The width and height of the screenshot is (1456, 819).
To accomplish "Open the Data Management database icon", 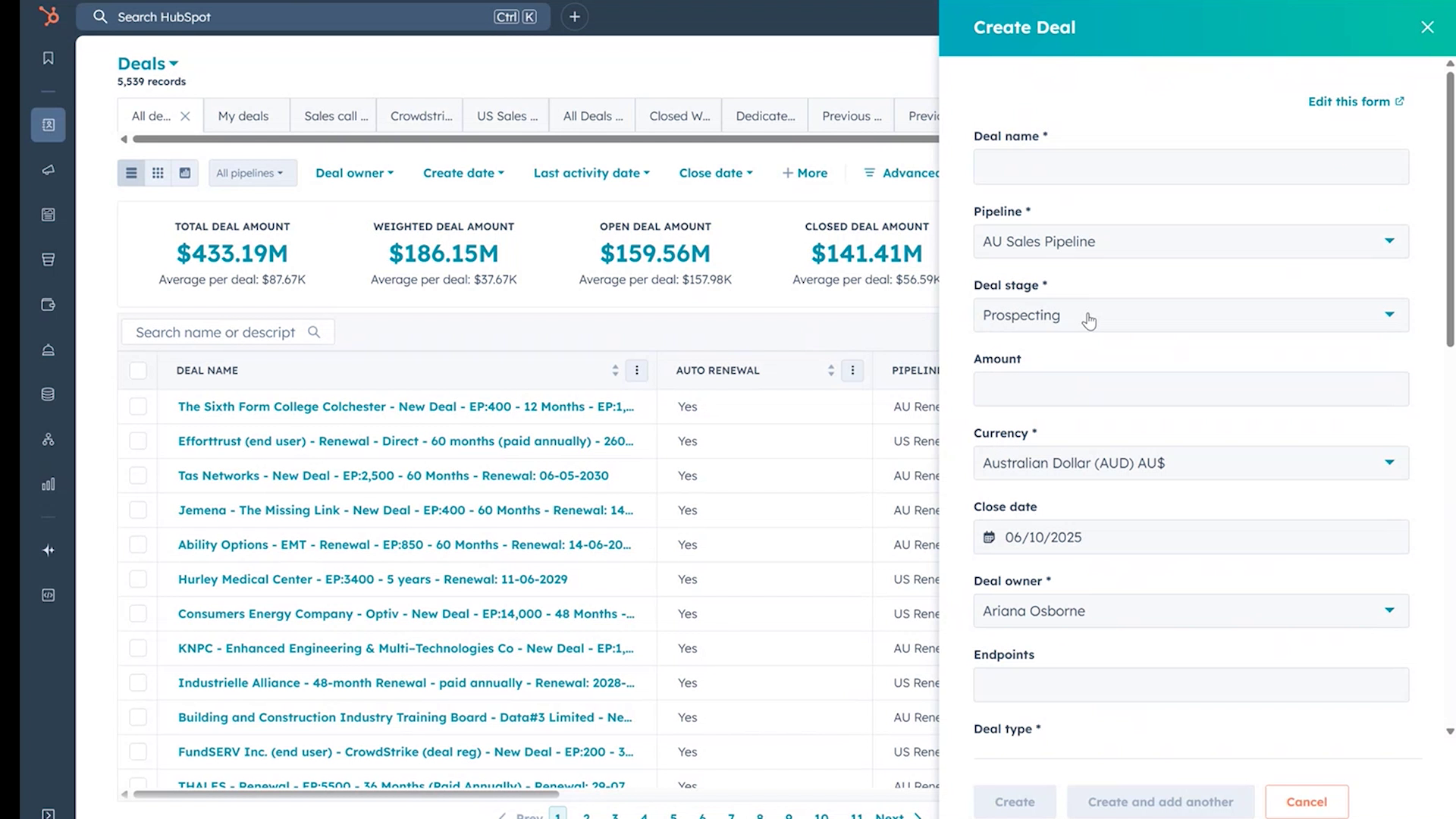I will [x=48, y=394].
